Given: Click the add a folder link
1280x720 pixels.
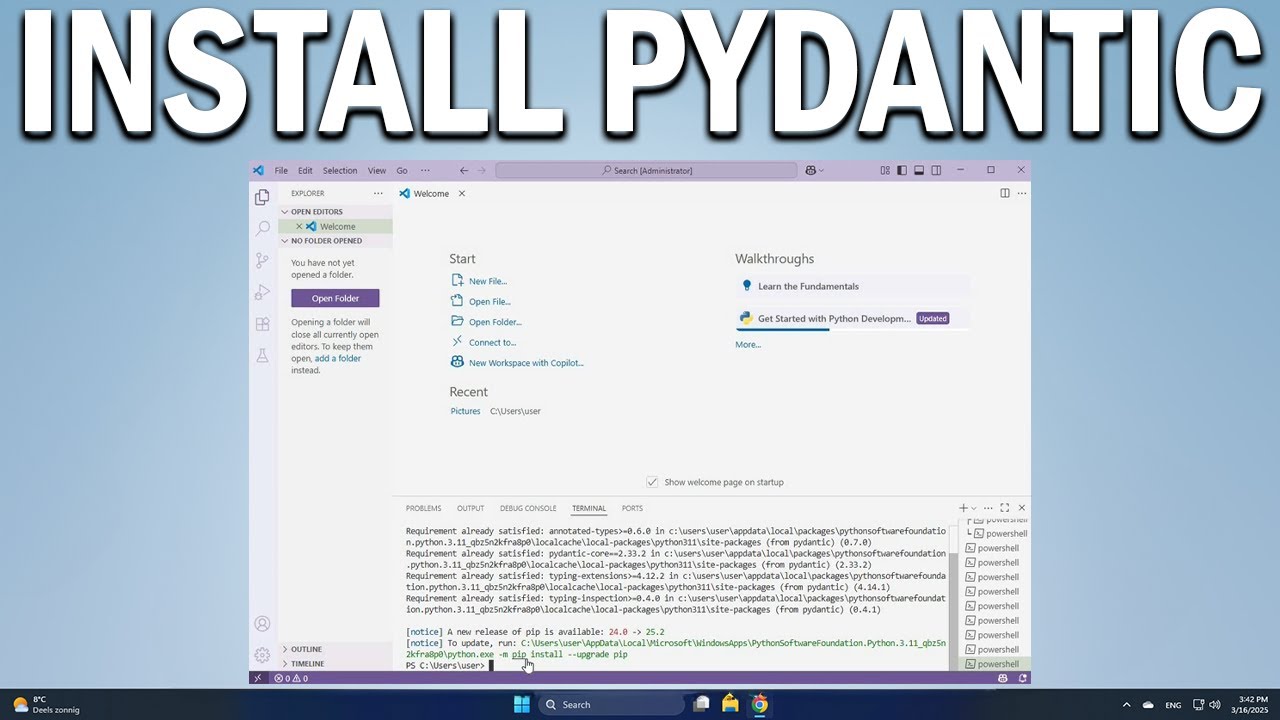Looking at the screenshot, I should point(338,358).
